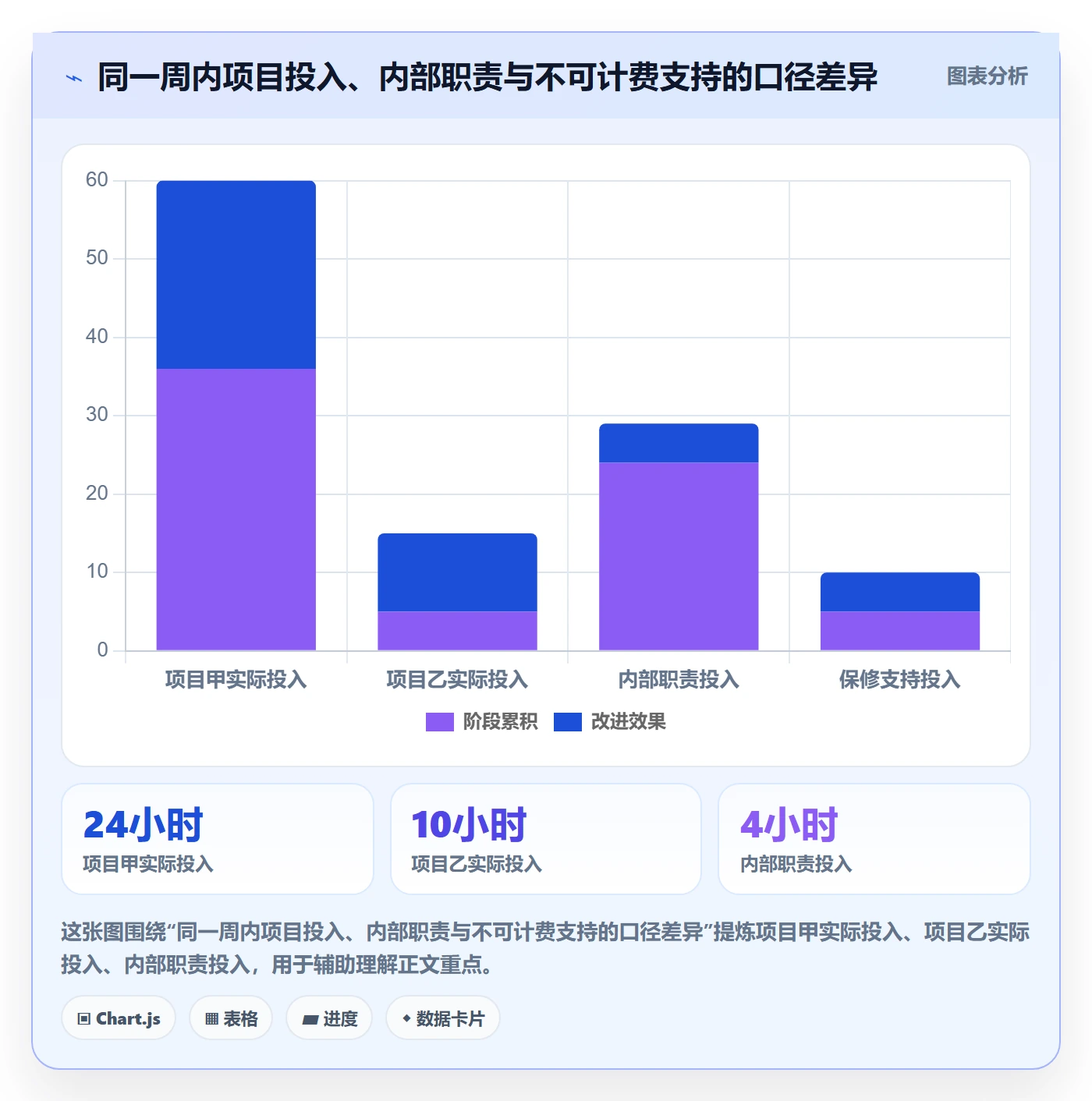This screenshot has height=1101, width=1092.
Task: Click the 保修支持投入 axis label
Action: point(900,680)
